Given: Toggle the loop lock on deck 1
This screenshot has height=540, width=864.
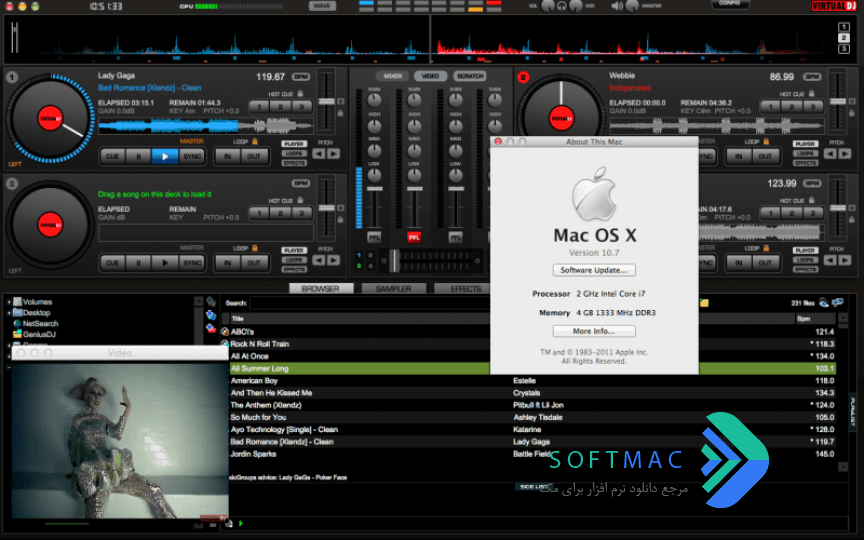Looking at the screenshot, I should click(x=255, y=142).
